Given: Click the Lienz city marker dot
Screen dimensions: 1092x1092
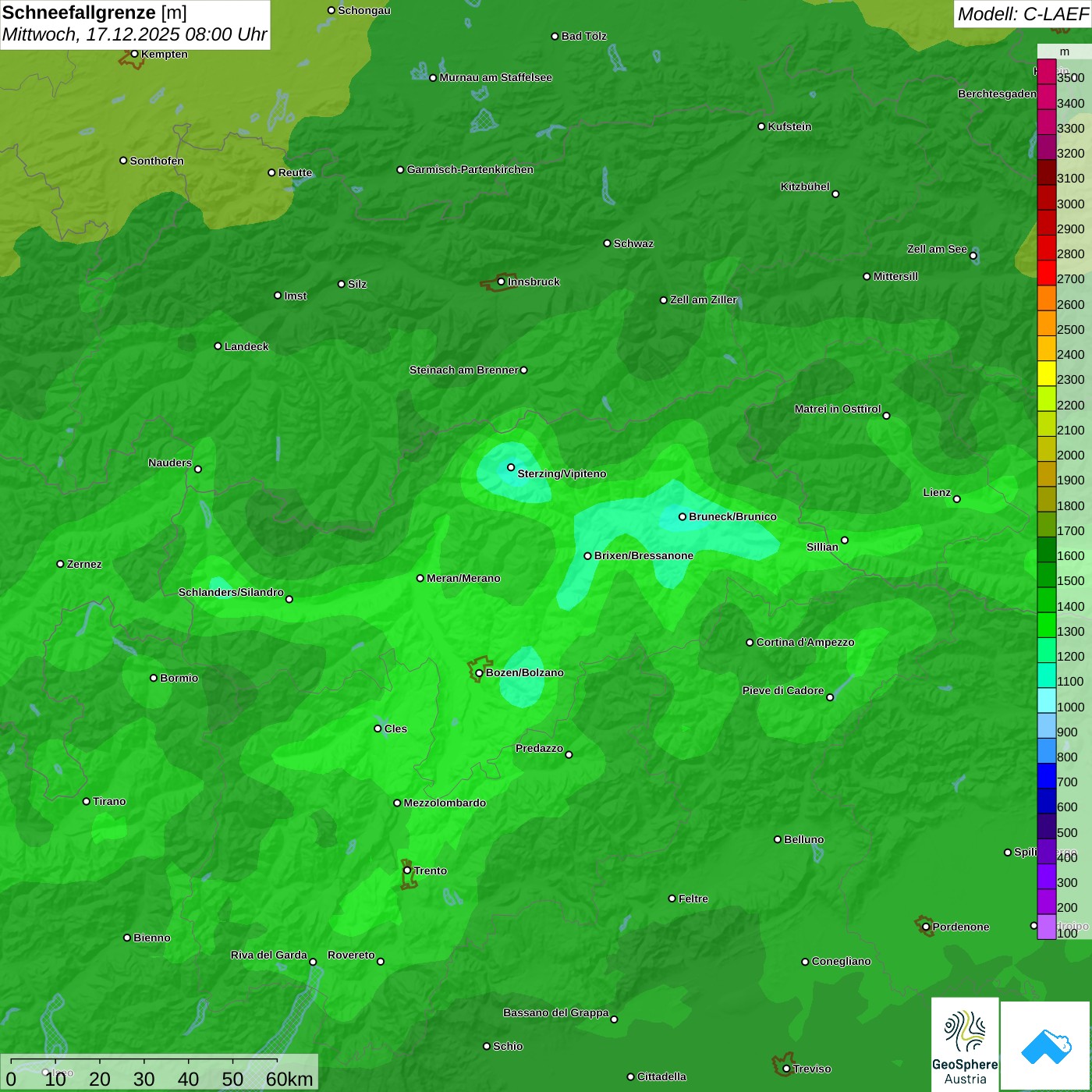Looking at the screenshot, I should click(957, 499).
